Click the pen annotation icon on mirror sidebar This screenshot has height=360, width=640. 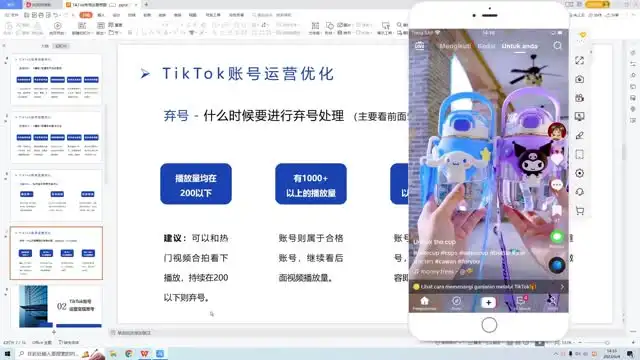[x=580, y=136]
